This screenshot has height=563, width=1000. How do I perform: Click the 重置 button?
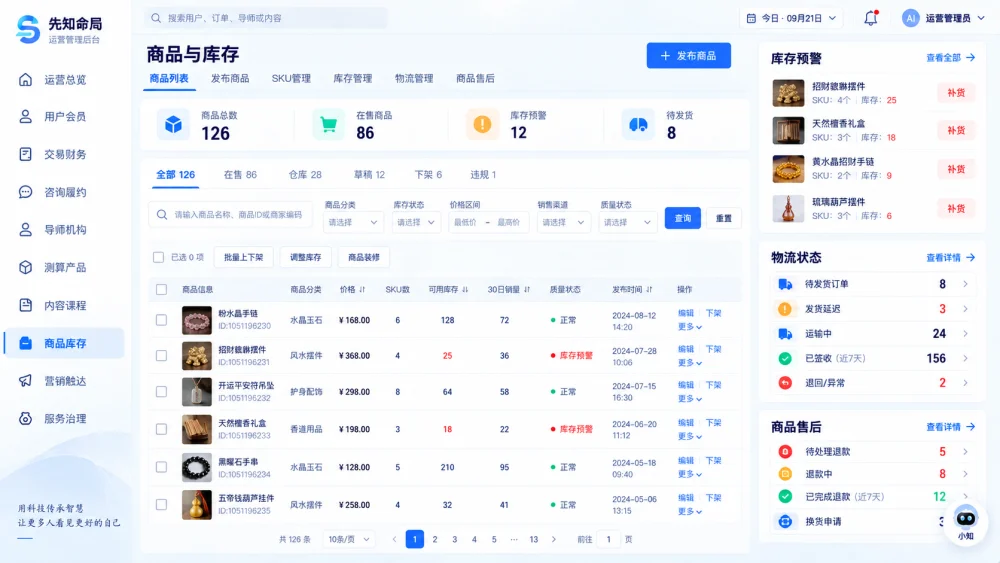724,218
